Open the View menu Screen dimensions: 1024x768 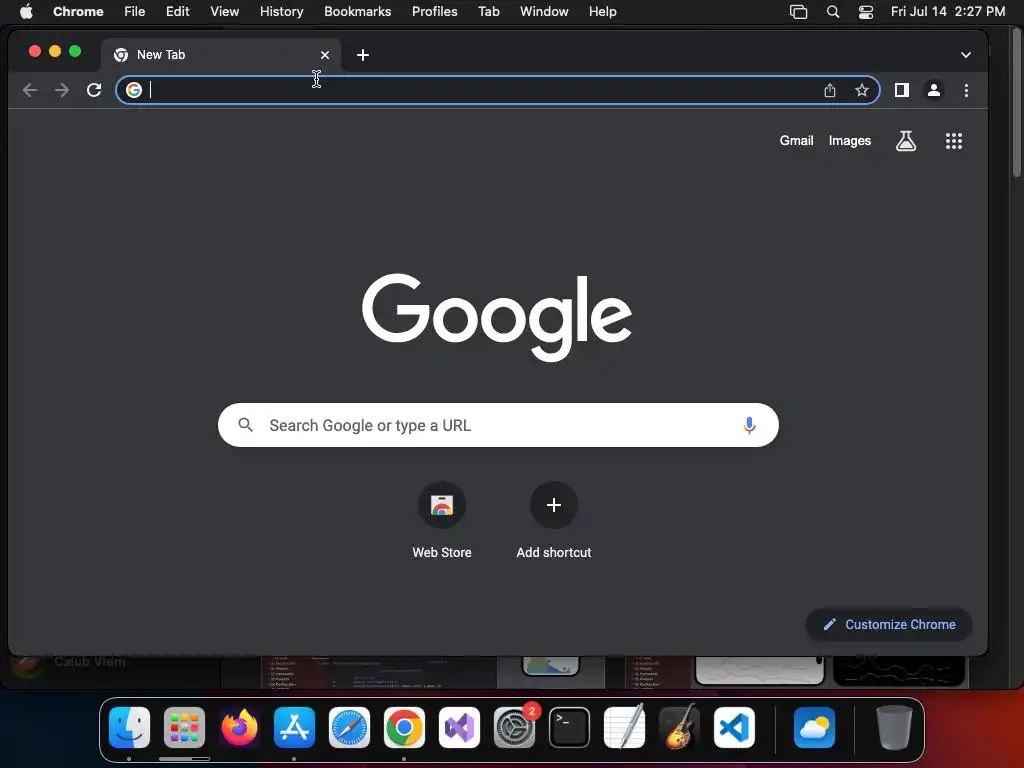[x=225, y=12]
